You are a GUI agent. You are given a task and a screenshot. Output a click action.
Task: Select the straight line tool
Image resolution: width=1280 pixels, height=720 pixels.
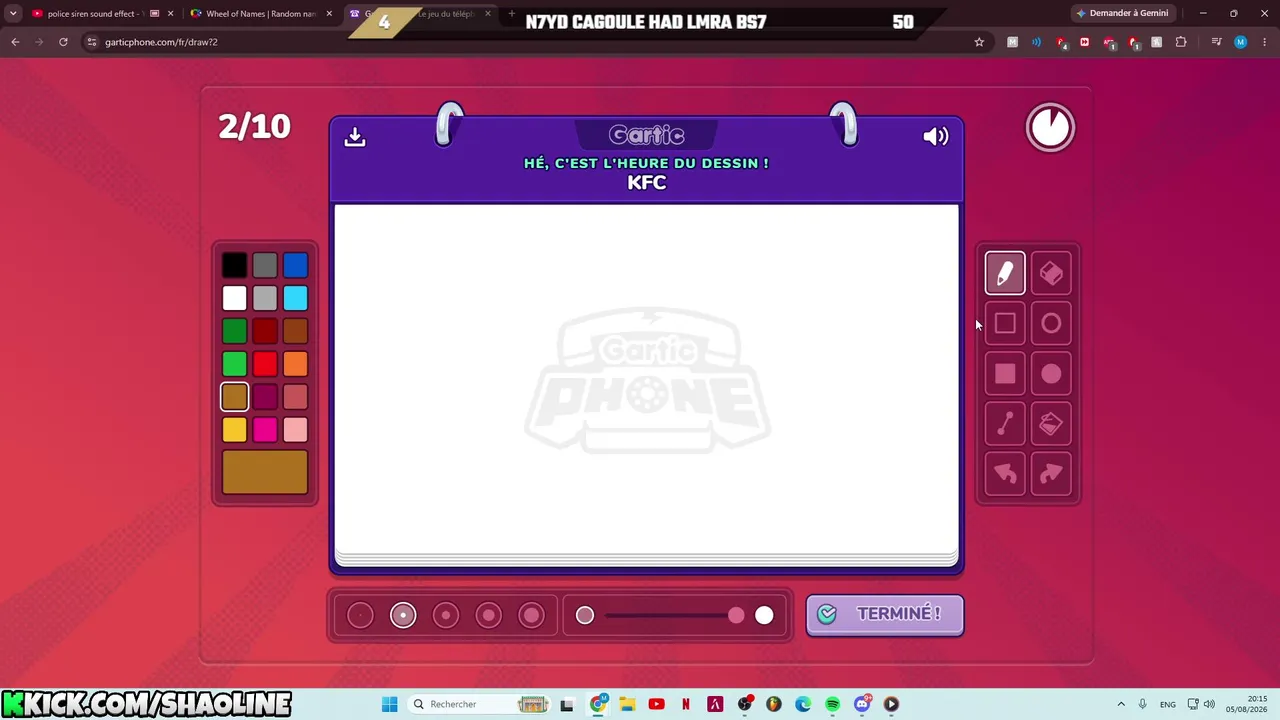[1005, 425]
